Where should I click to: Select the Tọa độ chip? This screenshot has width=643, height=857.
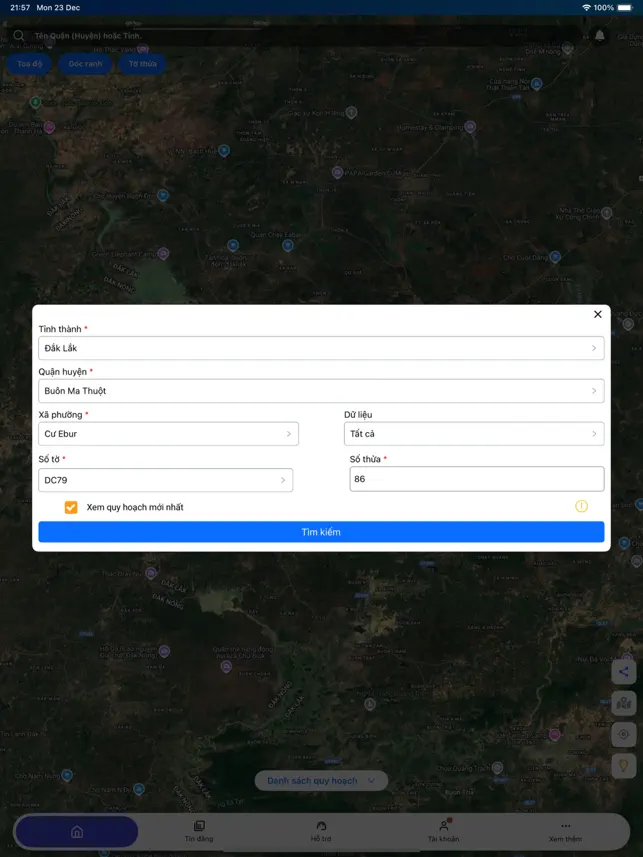click(30, 64)
